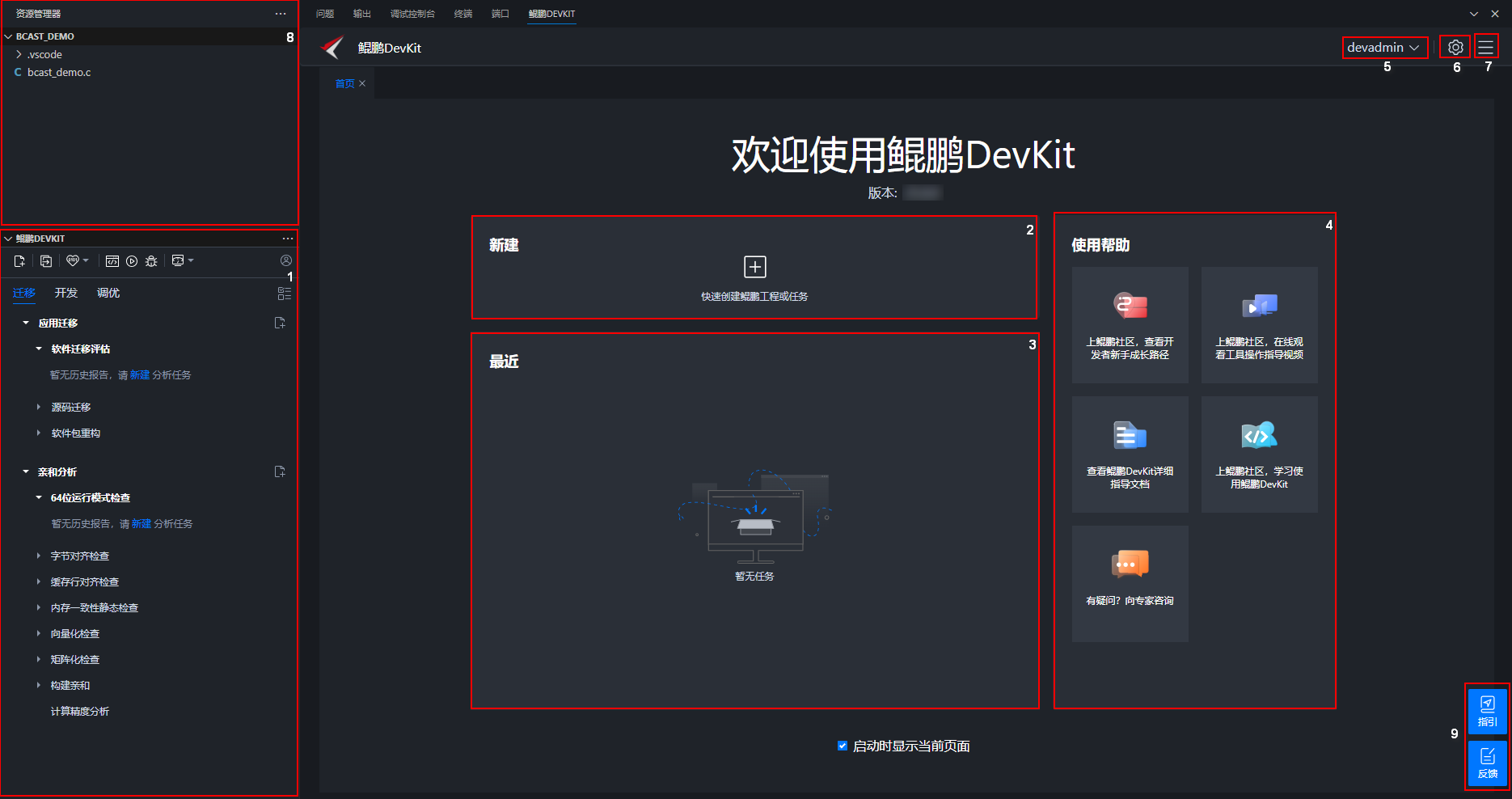Click the new task icon next to 亲和分析
Image resolution: width=1512 pixels, height=799 pixels.
[x=280, y=471]
